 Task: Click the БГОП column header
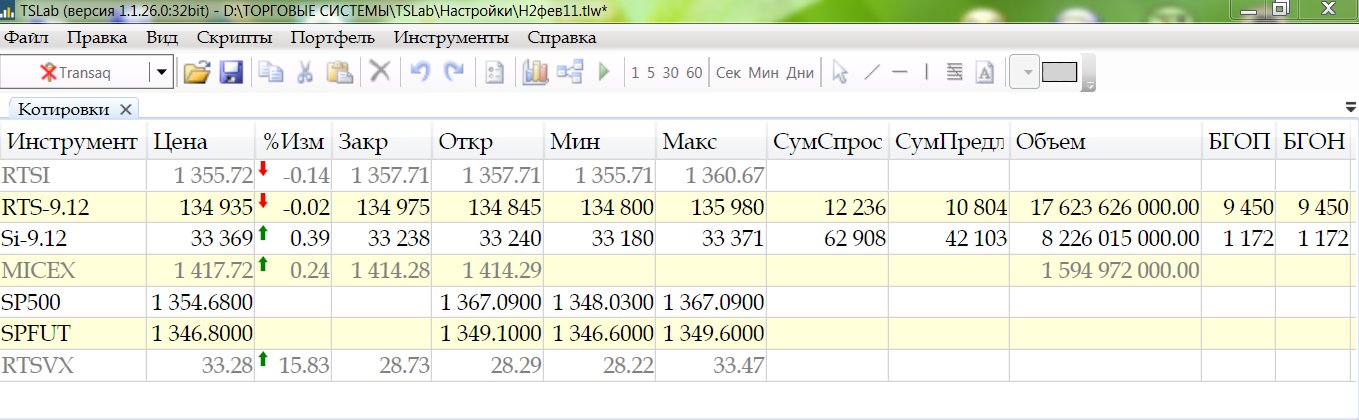pos(1240,142)
